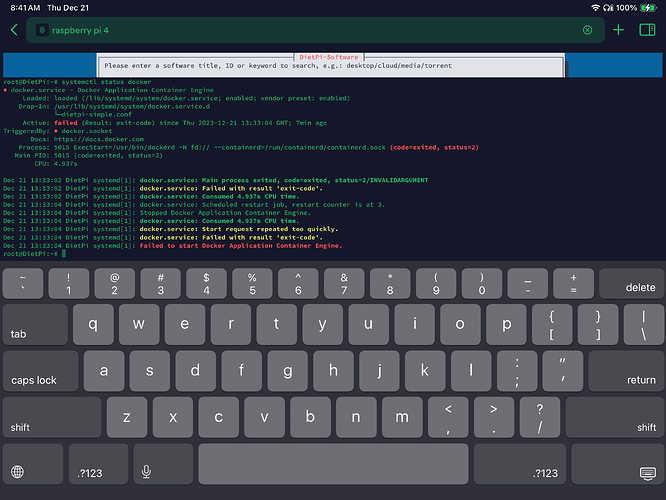
Task: Tap the z key
Action: tap(127, 418)
